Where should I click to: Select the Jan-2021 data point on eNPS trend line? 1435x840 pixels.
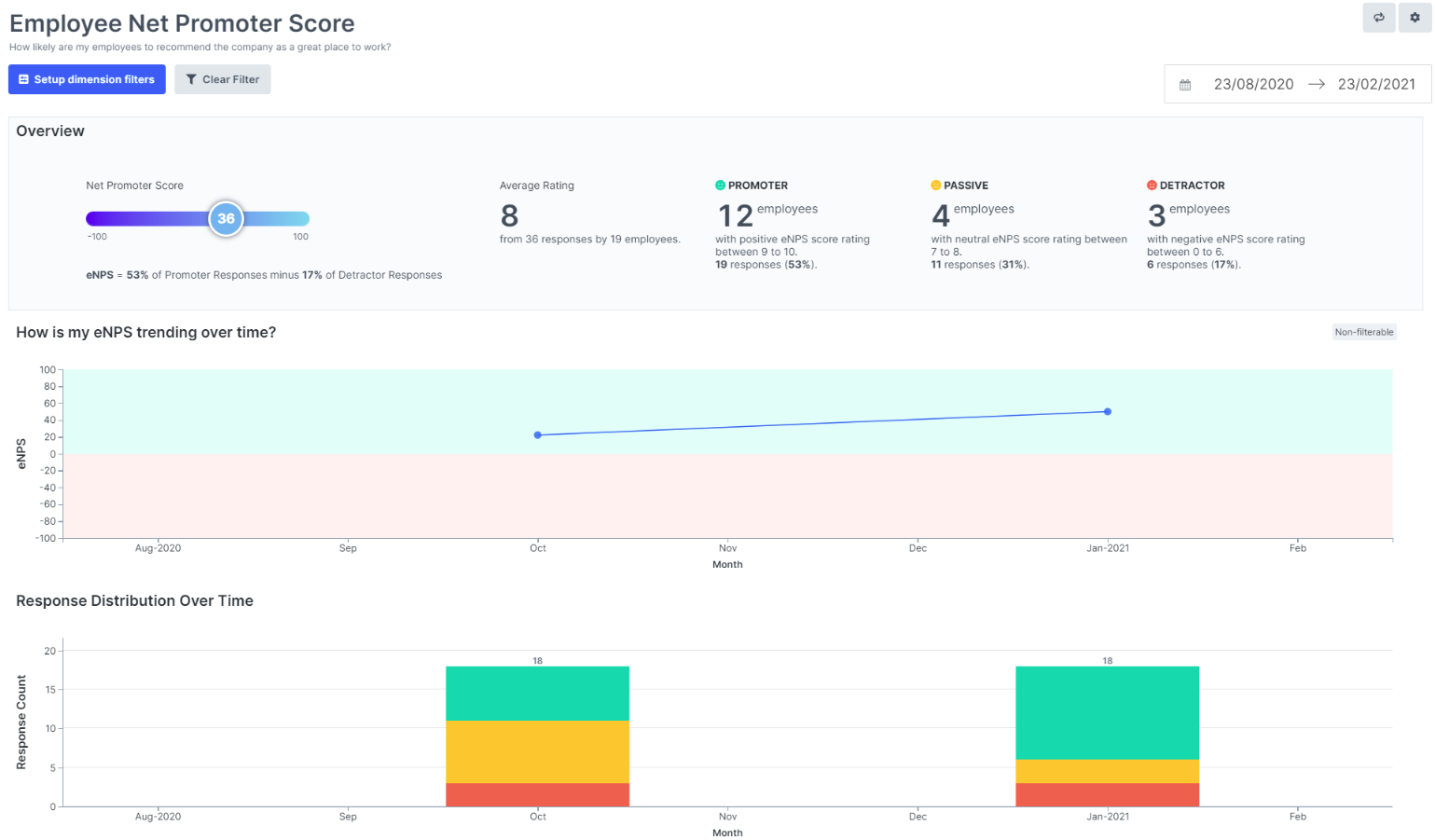tap(1107, 411)
